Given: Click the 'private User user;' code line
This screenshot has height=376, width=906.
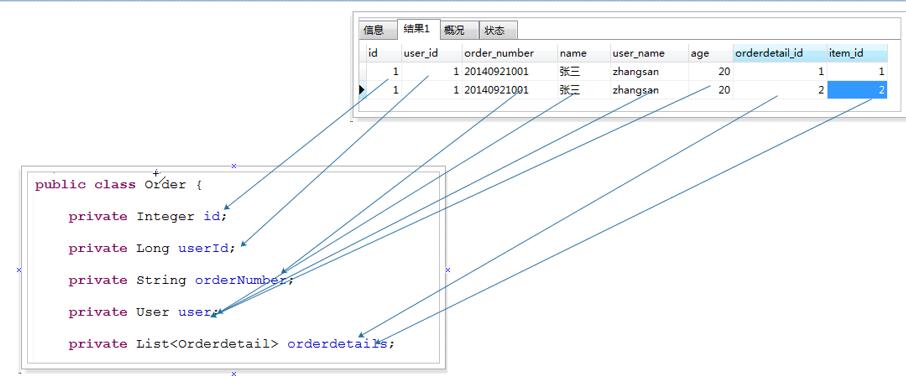Looking at the screenshot, I should click(143, 312).
